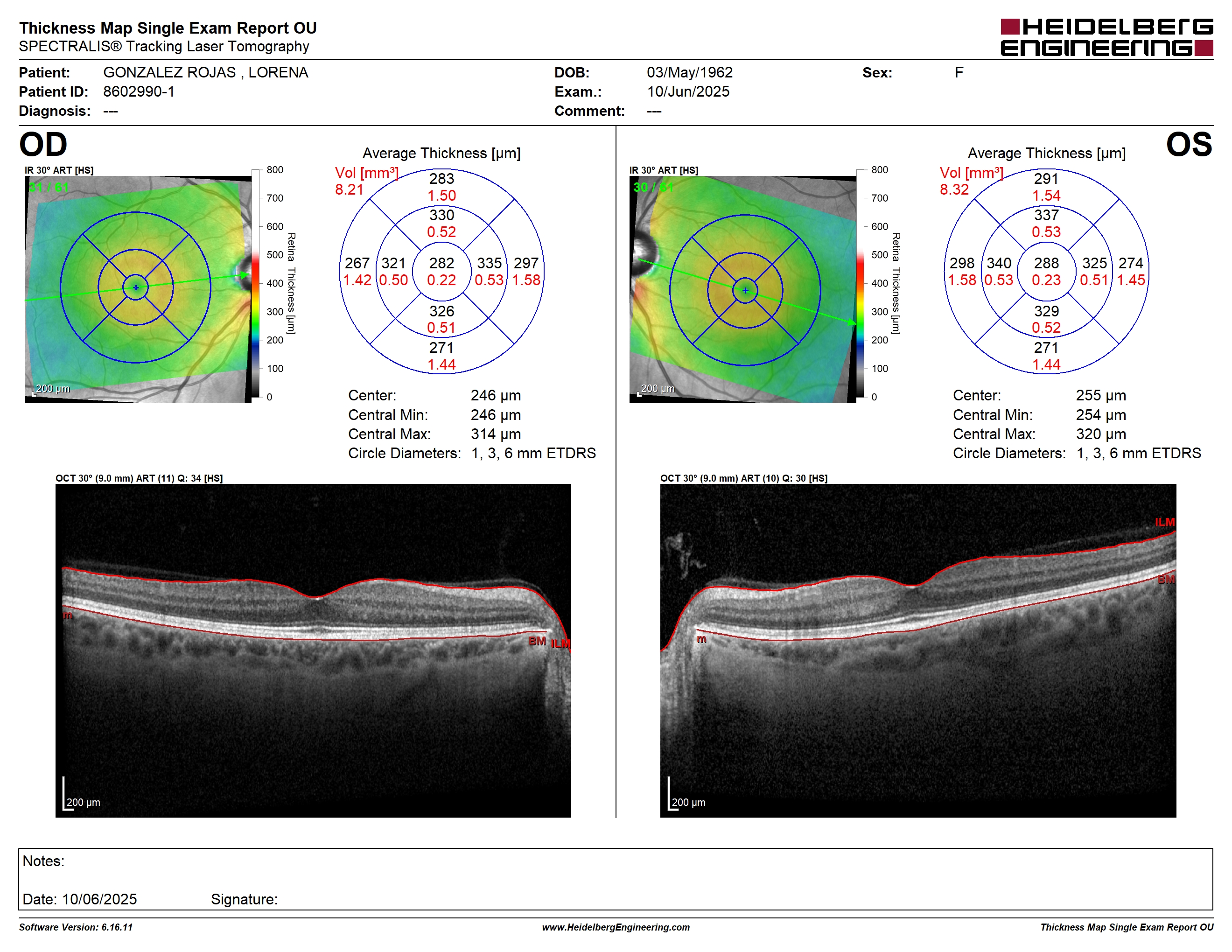Click OD inner superior thickness 330

point(441,215)
